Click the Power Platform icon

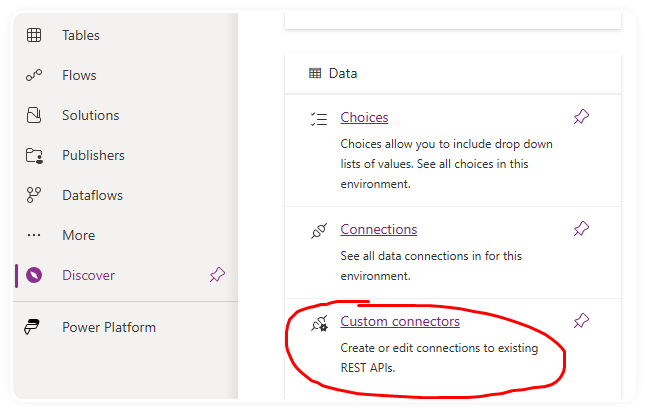coord(32,327)
